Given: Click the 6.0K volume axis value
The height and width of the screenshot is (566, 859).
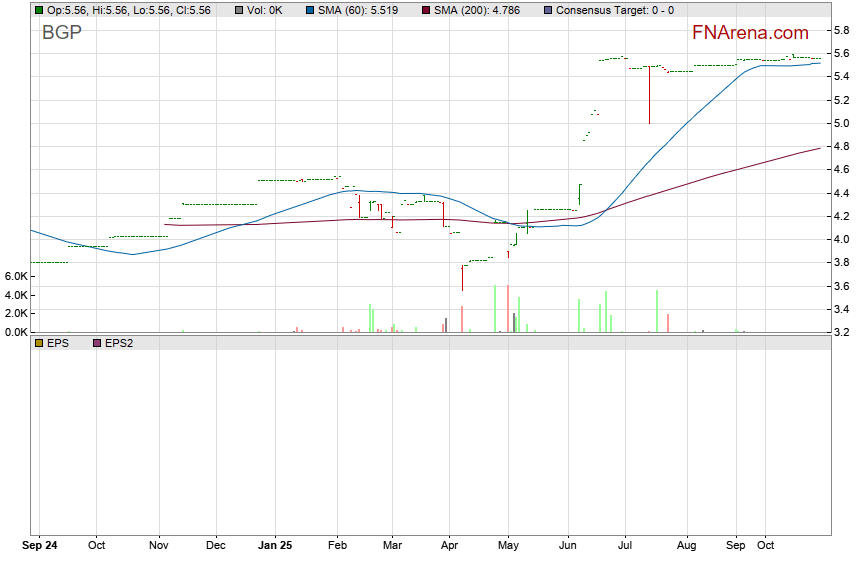Looking at the screenshot, I should (15, 275).
